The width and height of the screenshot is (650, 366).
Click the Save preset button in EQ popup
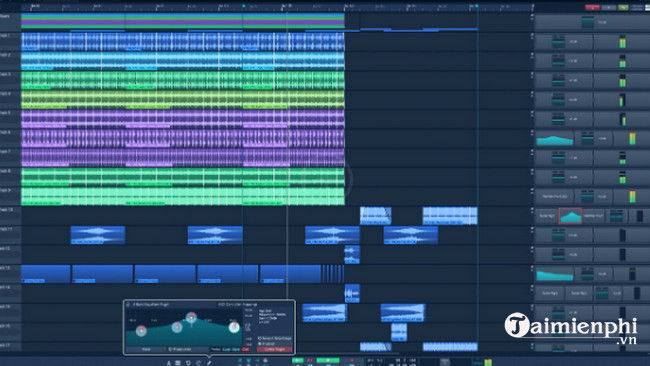(x=236, y=349)
